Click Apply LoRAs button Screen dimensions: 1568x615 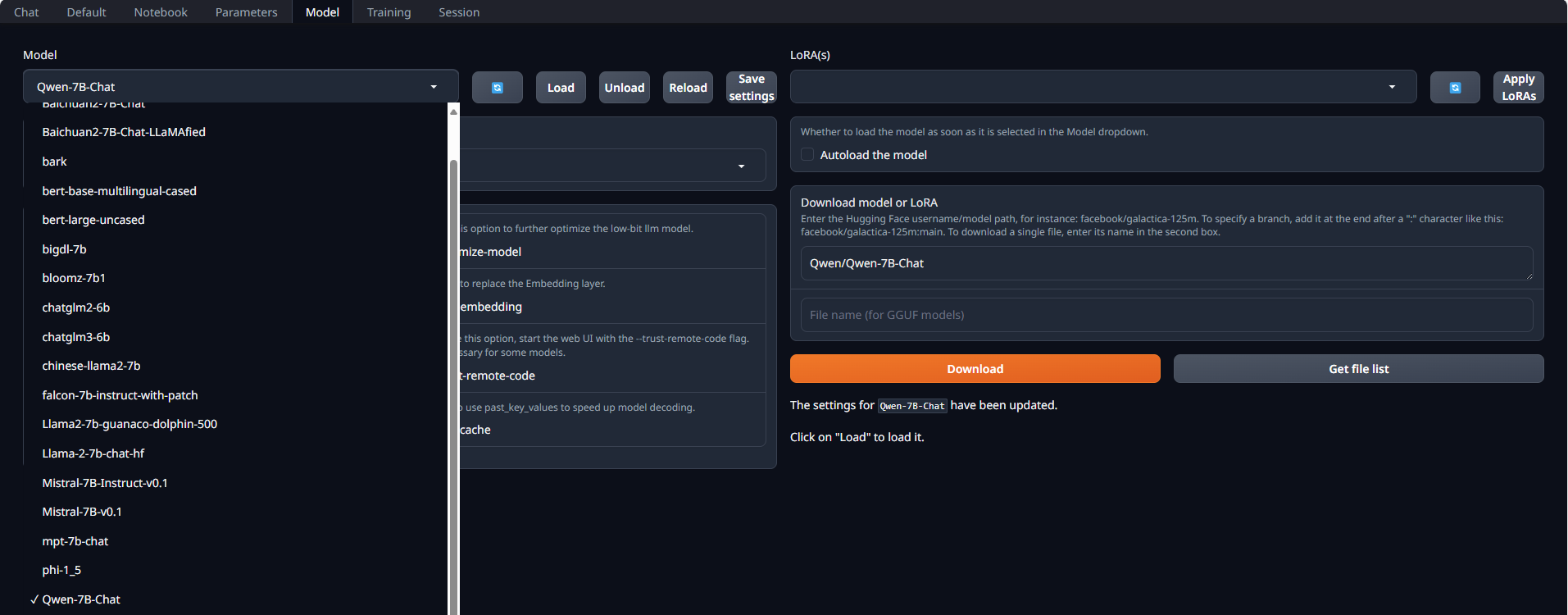point(1519,88)
